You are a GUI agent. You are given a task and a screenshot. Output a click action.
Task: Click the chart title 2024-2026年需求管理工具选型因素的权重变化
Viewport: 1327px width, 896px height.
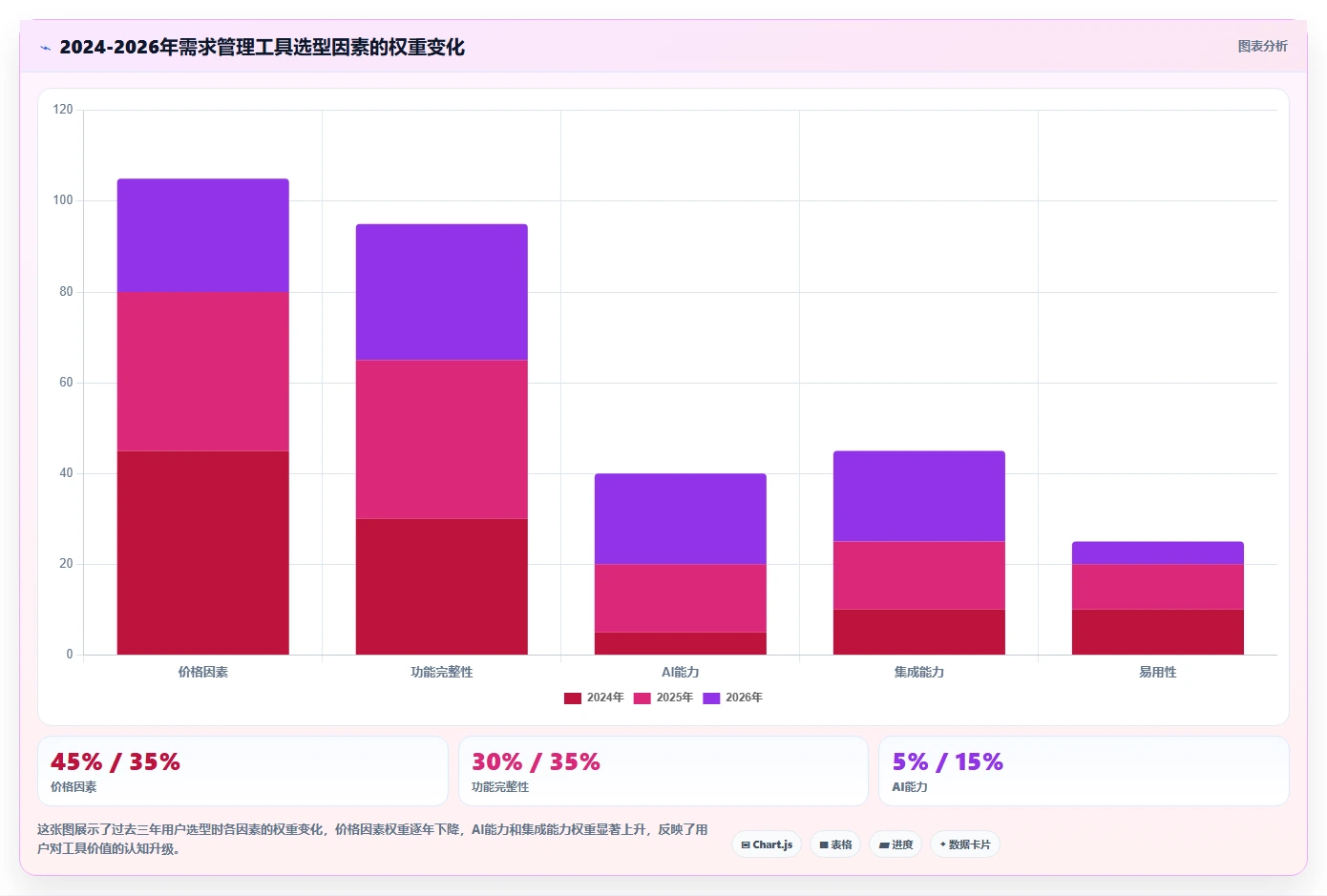pyautogui.click(x=263, y=47)
